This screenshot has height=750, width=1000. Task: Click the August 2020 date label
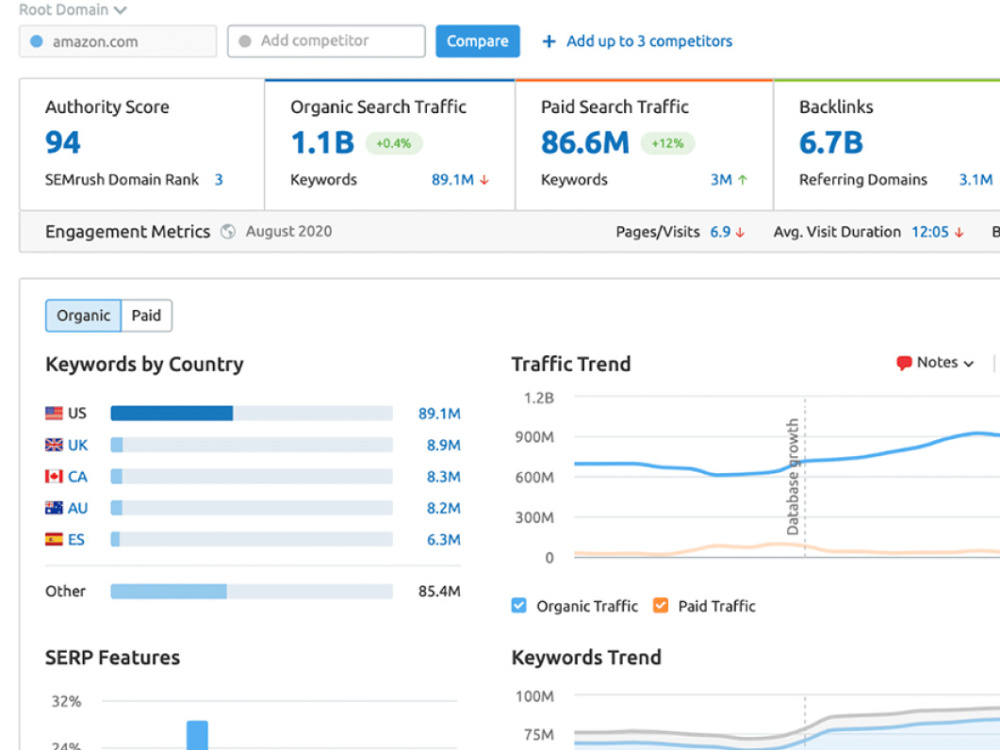click(x=289, y=232)
